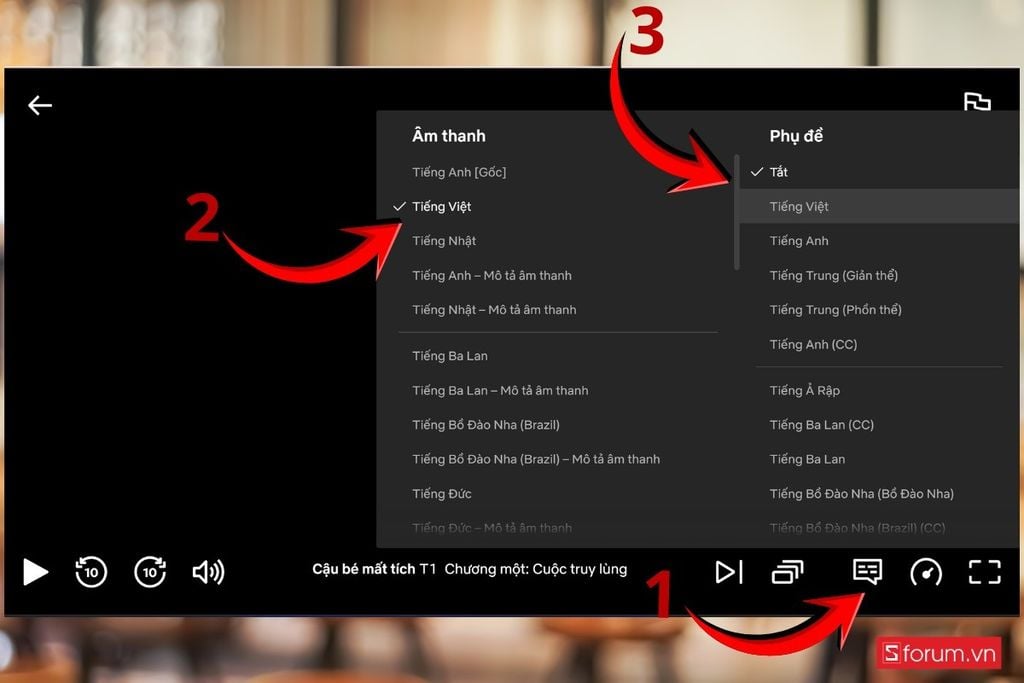Select Tiếng Anh (CC) subtitles
The height and width of the screenshot is (683, 1024).
[813, 344]
